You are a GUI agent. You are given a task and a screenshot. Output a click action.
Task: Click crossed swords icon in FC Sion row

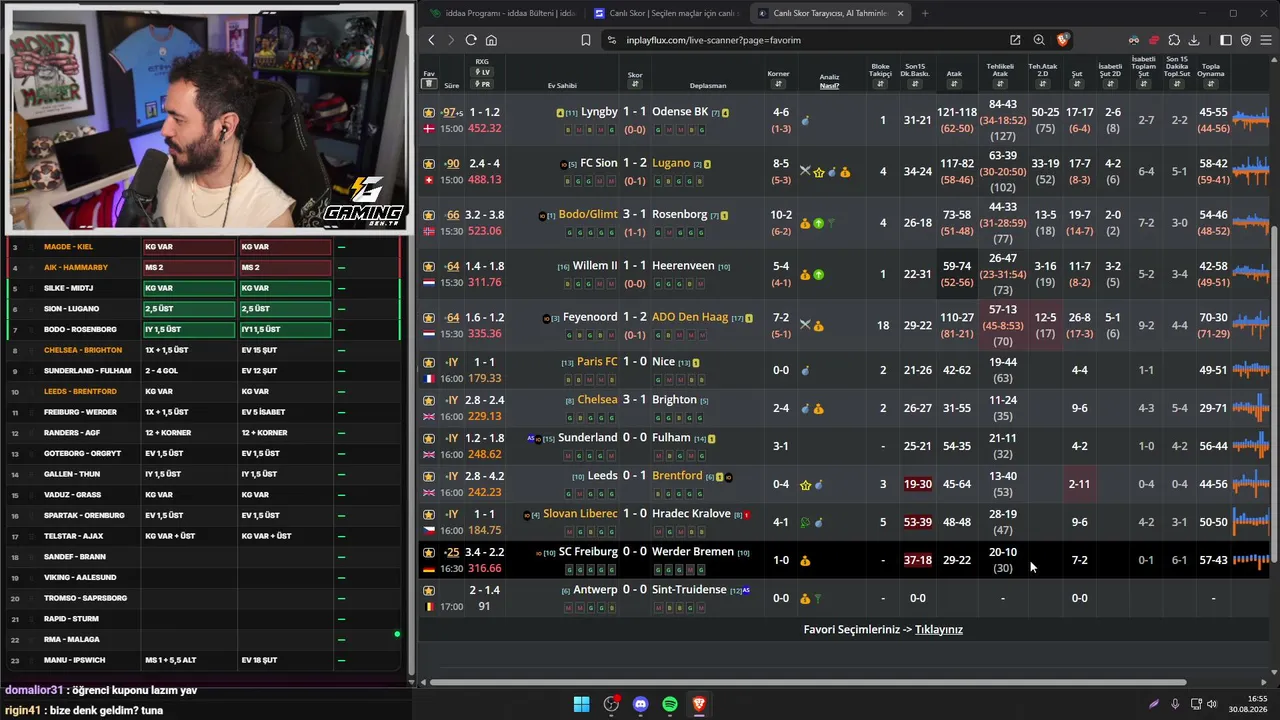point(805,172)
